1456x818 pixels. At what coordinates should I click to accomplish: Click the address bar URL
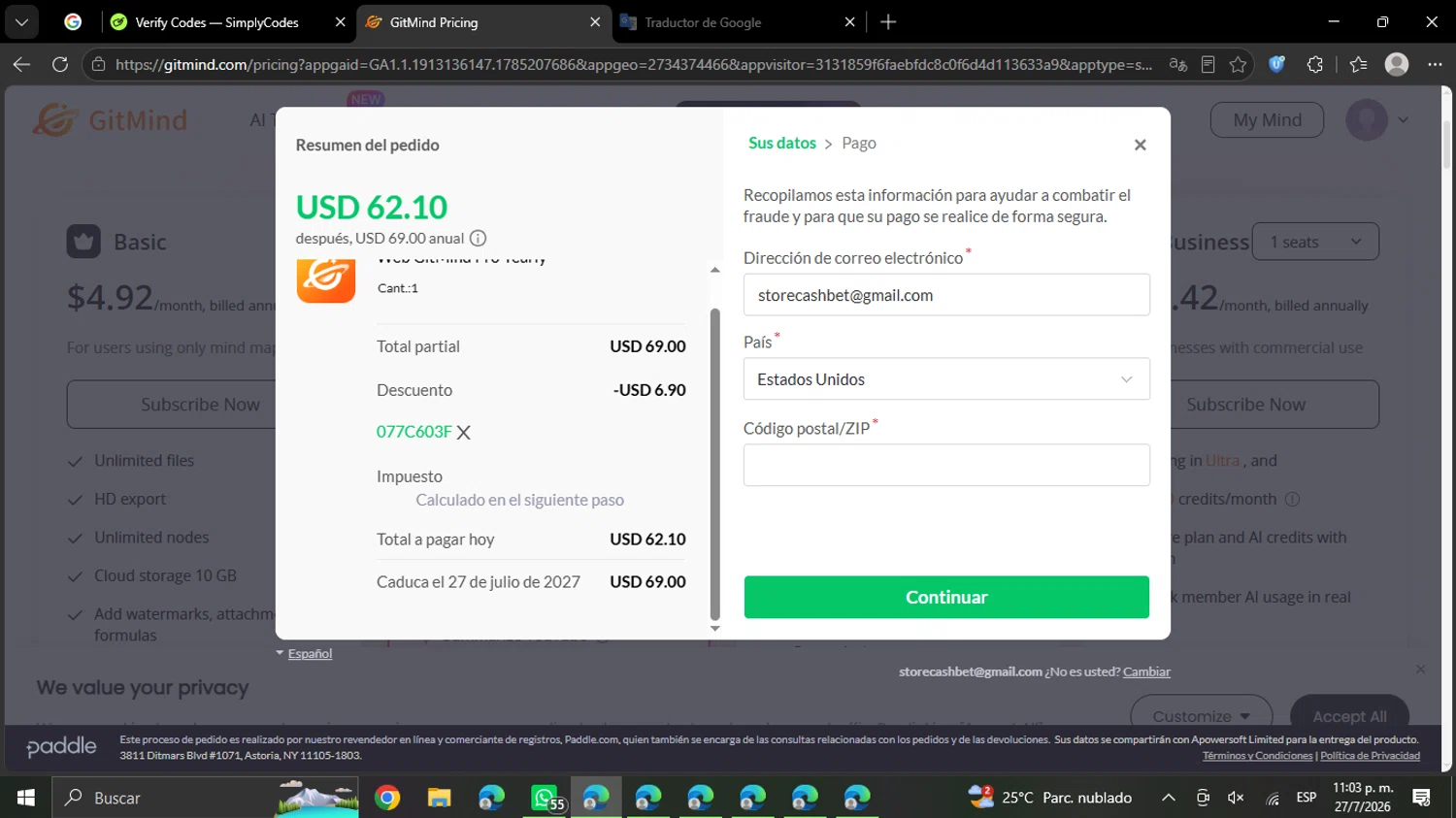(634, 65)
